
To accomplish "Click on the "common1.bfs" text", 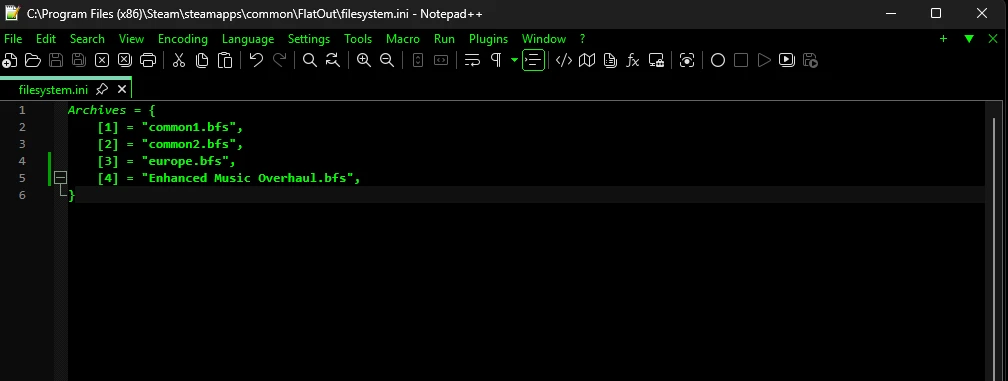I will point(188,127).
